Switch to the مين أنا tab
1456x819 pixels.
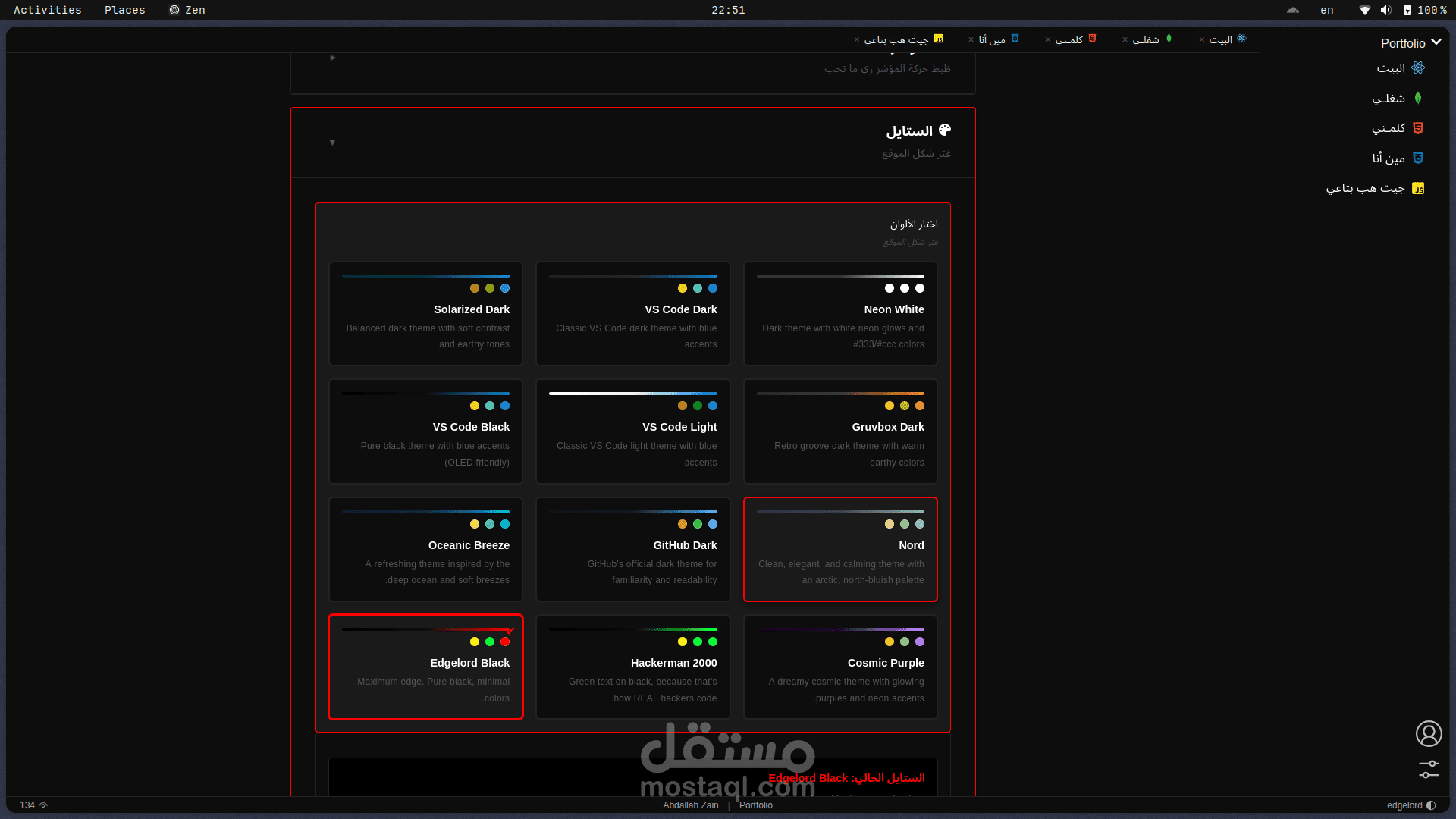(x=992, y=39)
